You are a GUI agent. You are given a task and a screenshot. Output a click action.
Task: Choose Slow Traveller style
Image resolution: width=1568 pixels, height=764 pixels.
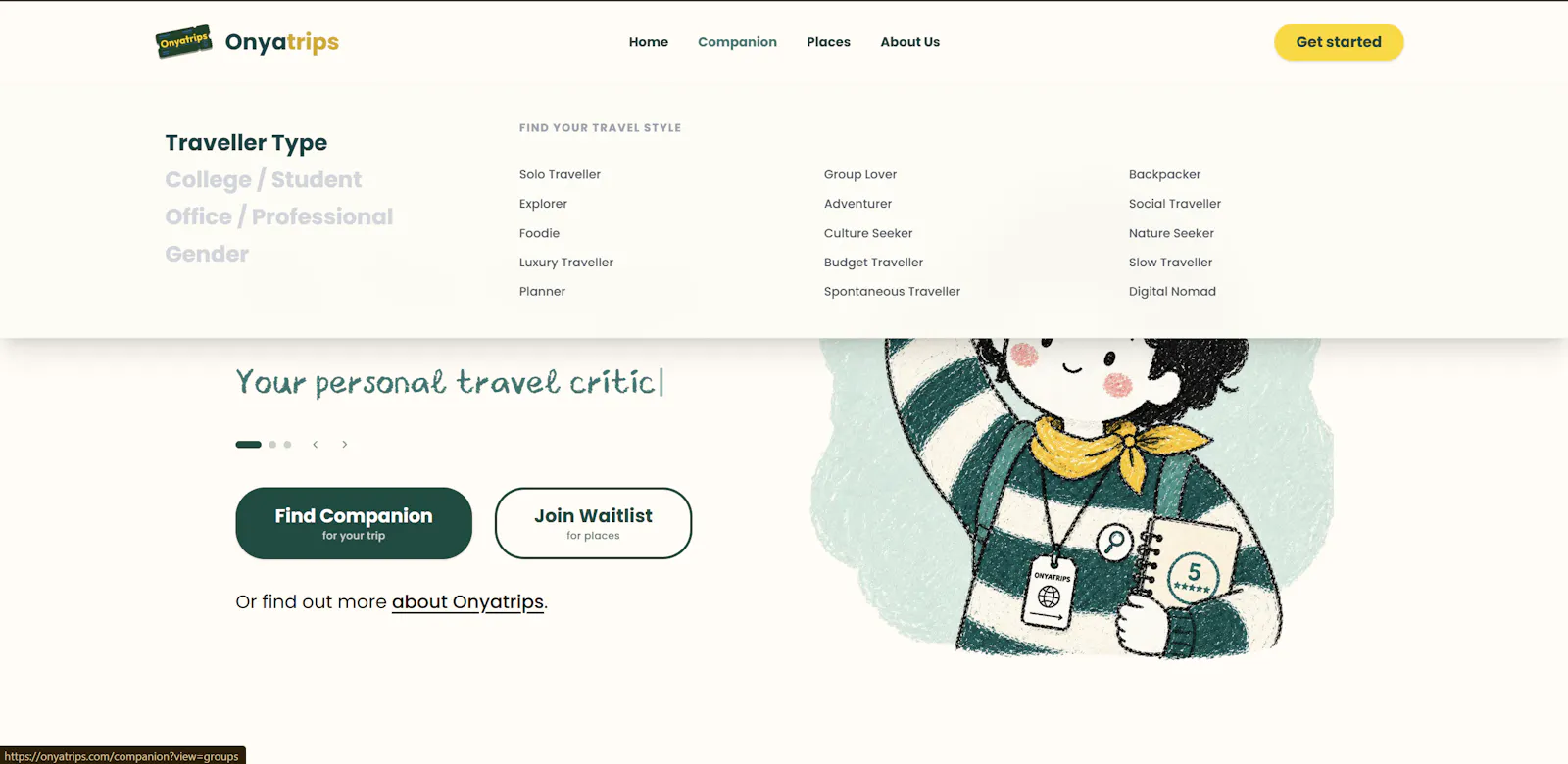[x=1170, y=263]
